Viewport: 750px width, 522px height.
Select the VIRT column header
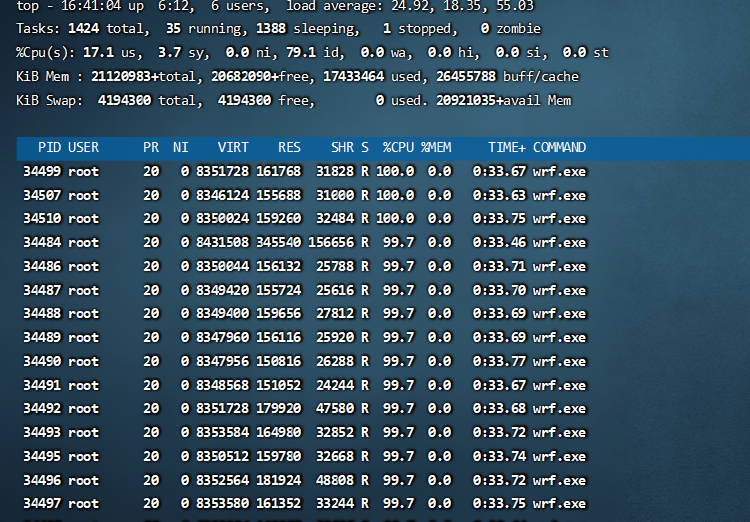click(233, 147)
